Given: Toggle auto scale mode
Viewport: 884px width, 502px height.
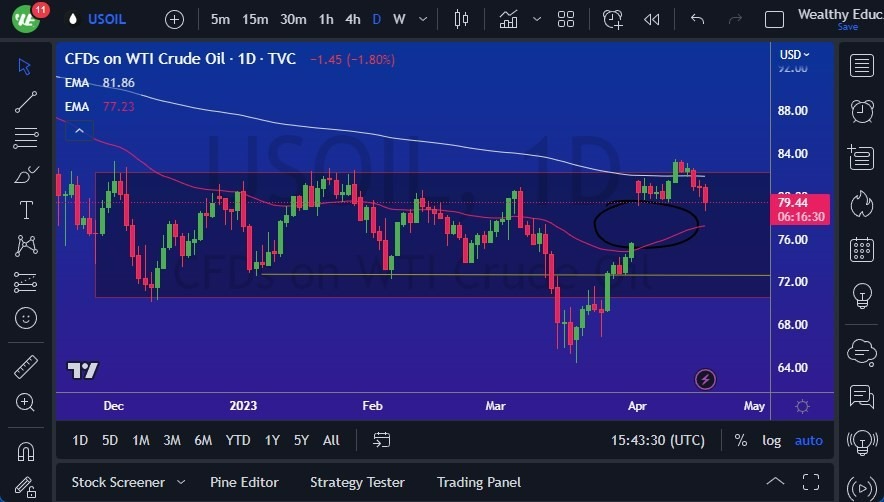Looking at the screenshot, I should click(808, 440).
